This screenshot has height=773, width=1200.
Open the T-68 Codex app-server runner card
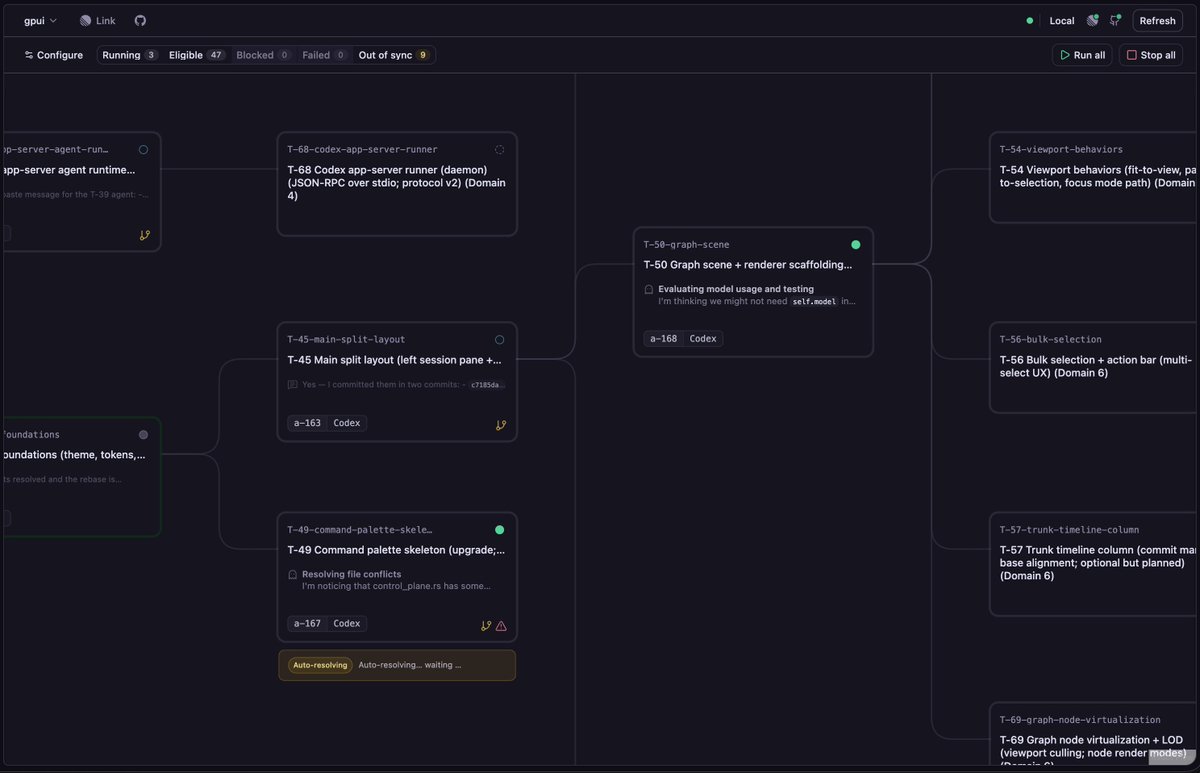(x=397, y=184)
